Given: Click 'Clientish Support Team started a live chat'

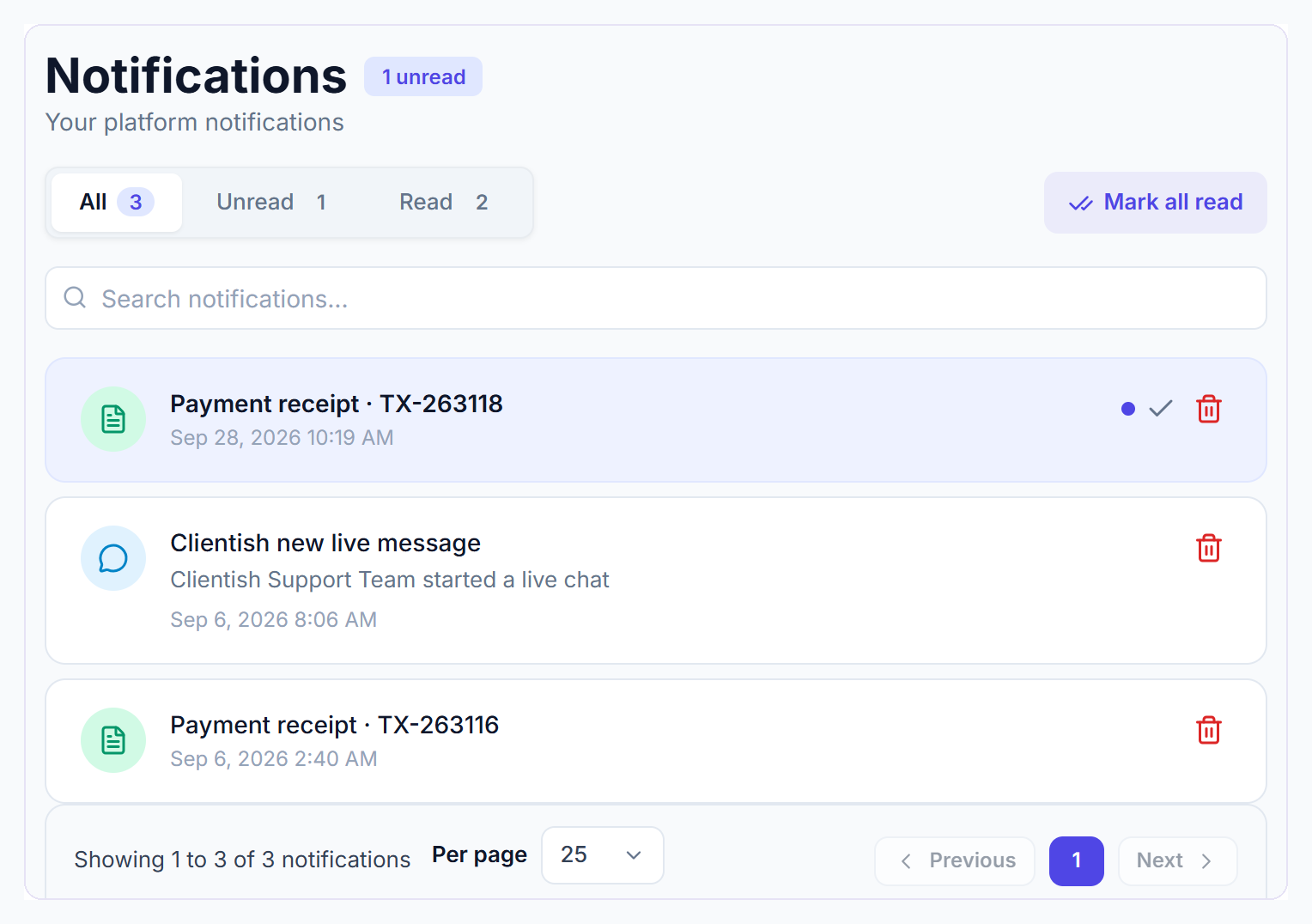Looking at the screenshot, I should 390,580.
